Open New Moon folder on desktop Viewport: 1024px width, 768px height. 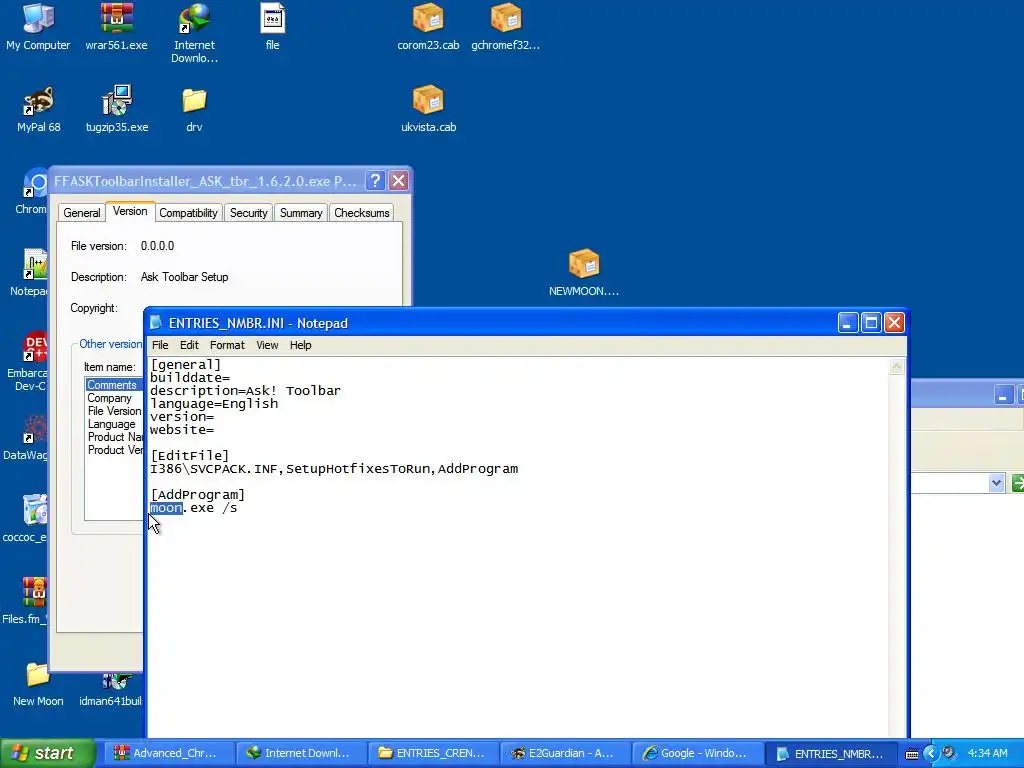point(38,684)
